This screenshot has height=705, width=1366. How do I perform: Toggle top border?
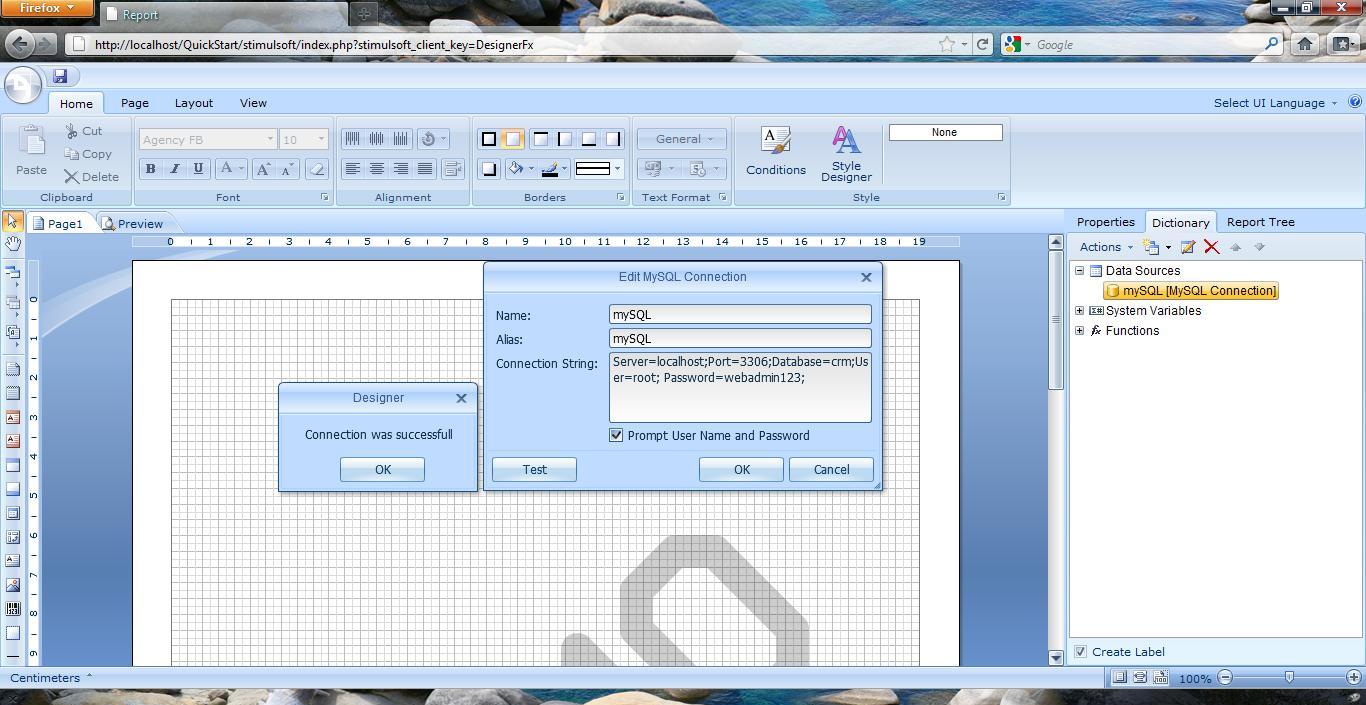point(541,139)
